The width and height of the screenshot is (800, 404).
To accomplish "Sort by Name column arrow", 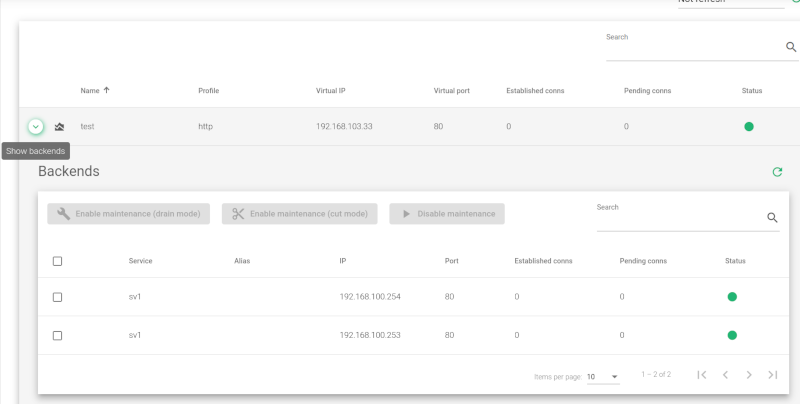I will click(106, 90).
